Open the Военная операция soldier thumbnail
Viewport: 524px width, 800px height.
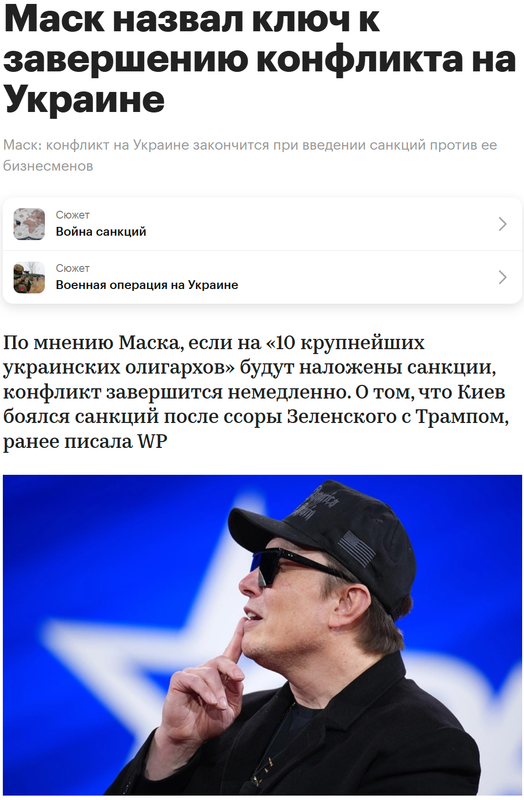(29, 278)
